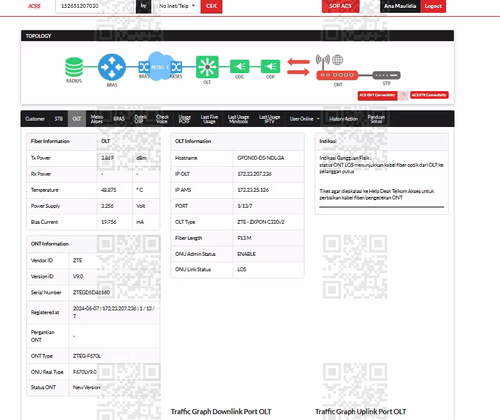Click the Power Supply value 3.256
This screenshot has height=420, width=500.
coord(107,206)
